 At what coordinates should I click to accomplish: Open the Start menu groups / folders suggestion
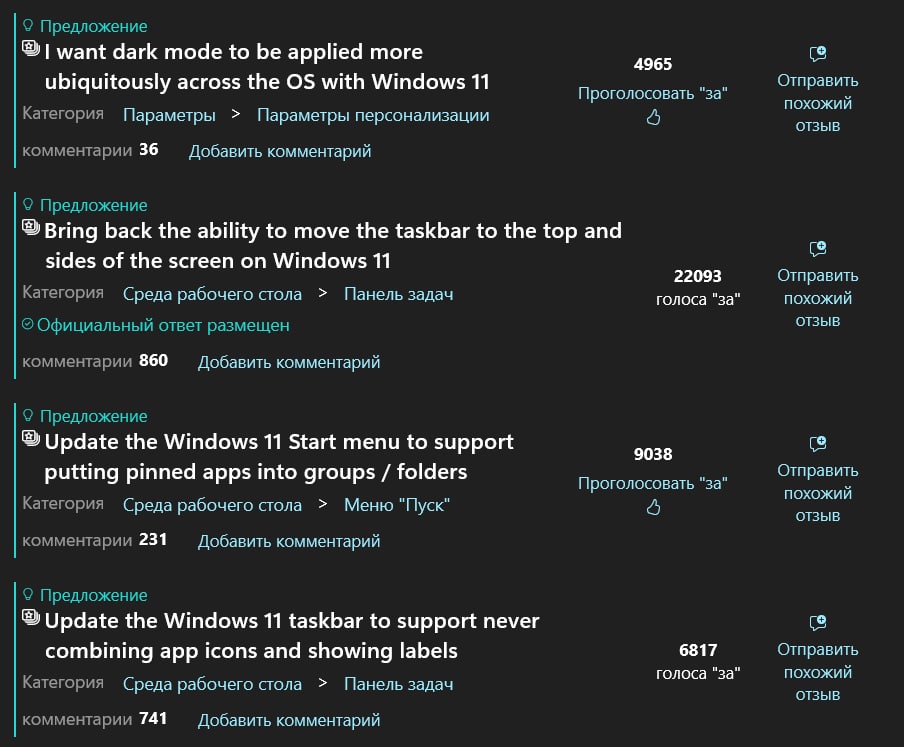coord(279,456)
